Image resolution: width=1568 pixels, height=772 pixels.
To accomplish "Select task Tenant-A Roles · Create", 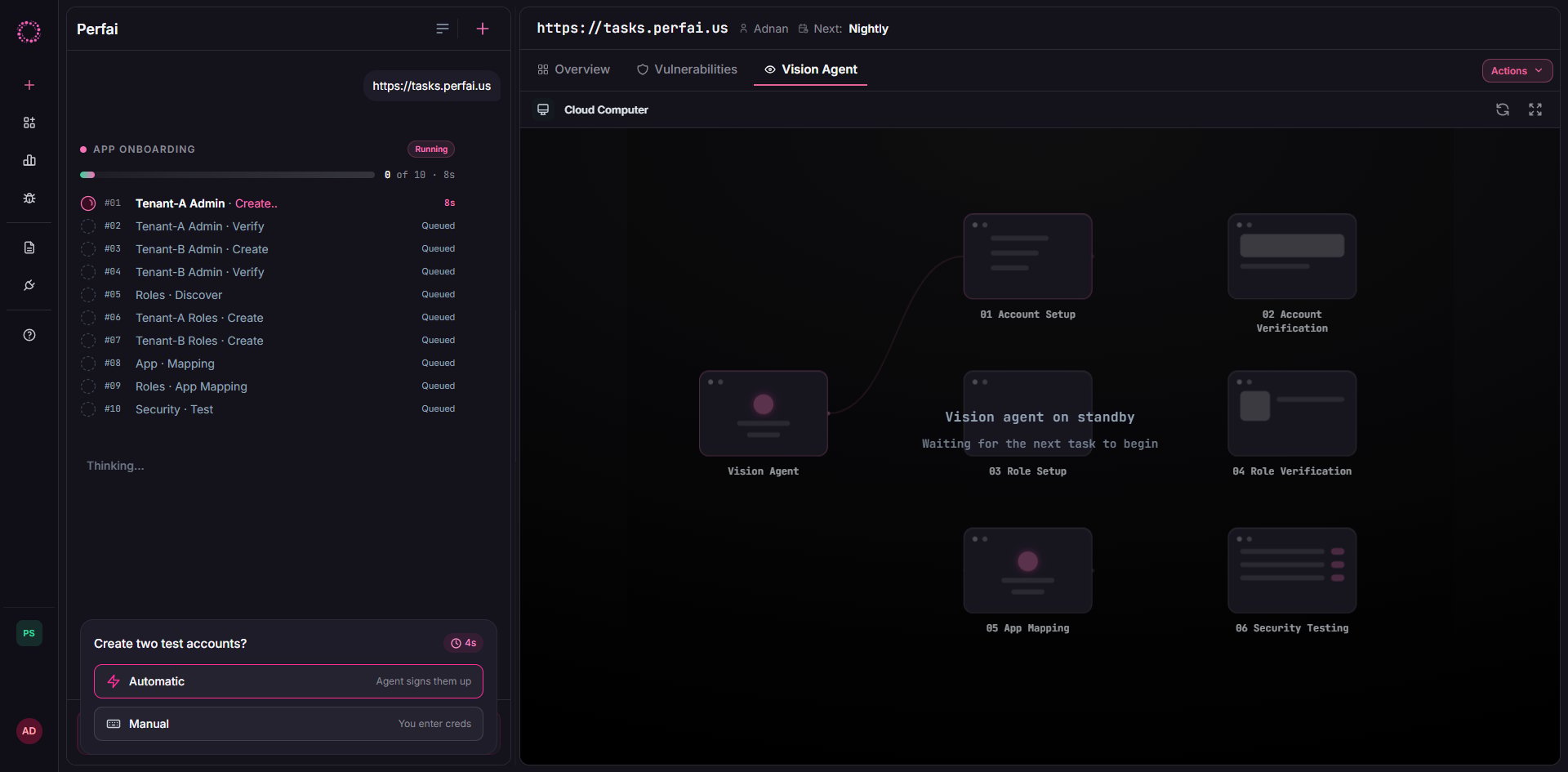I will pyautogui.click(x=268, y=318).
